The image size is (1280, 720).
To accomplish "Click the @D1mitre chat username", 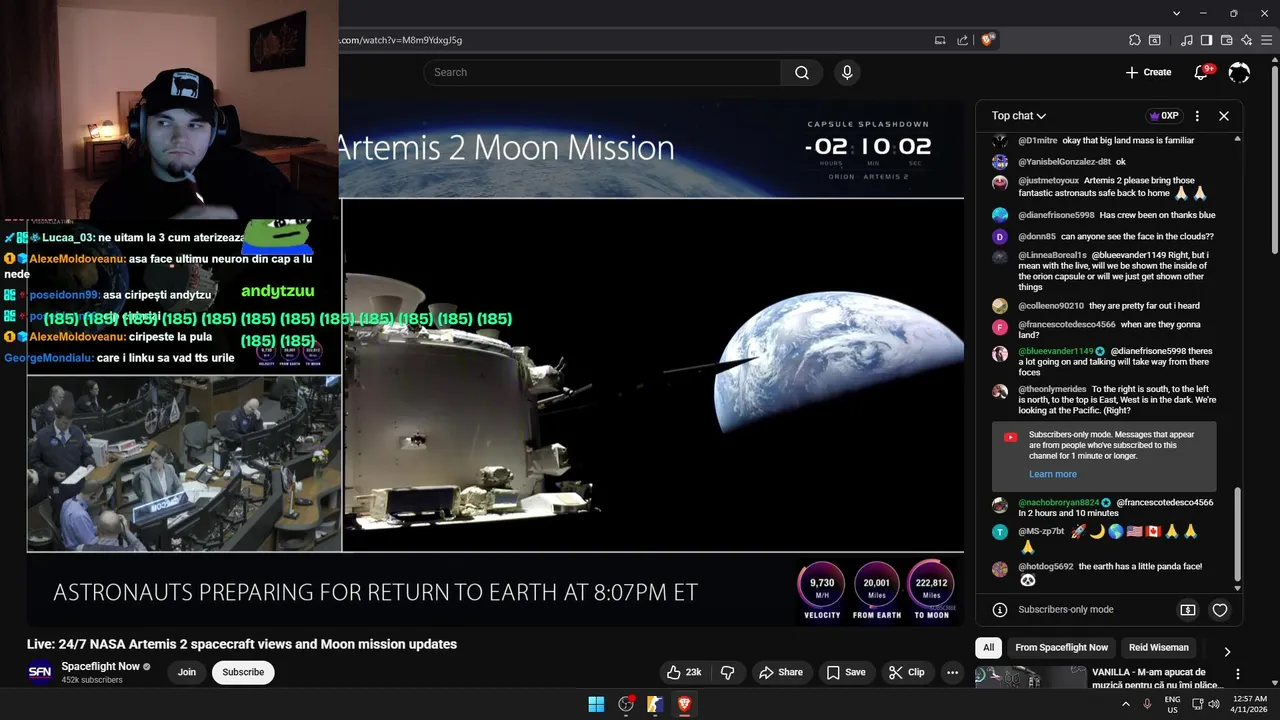I will 1038,141.
